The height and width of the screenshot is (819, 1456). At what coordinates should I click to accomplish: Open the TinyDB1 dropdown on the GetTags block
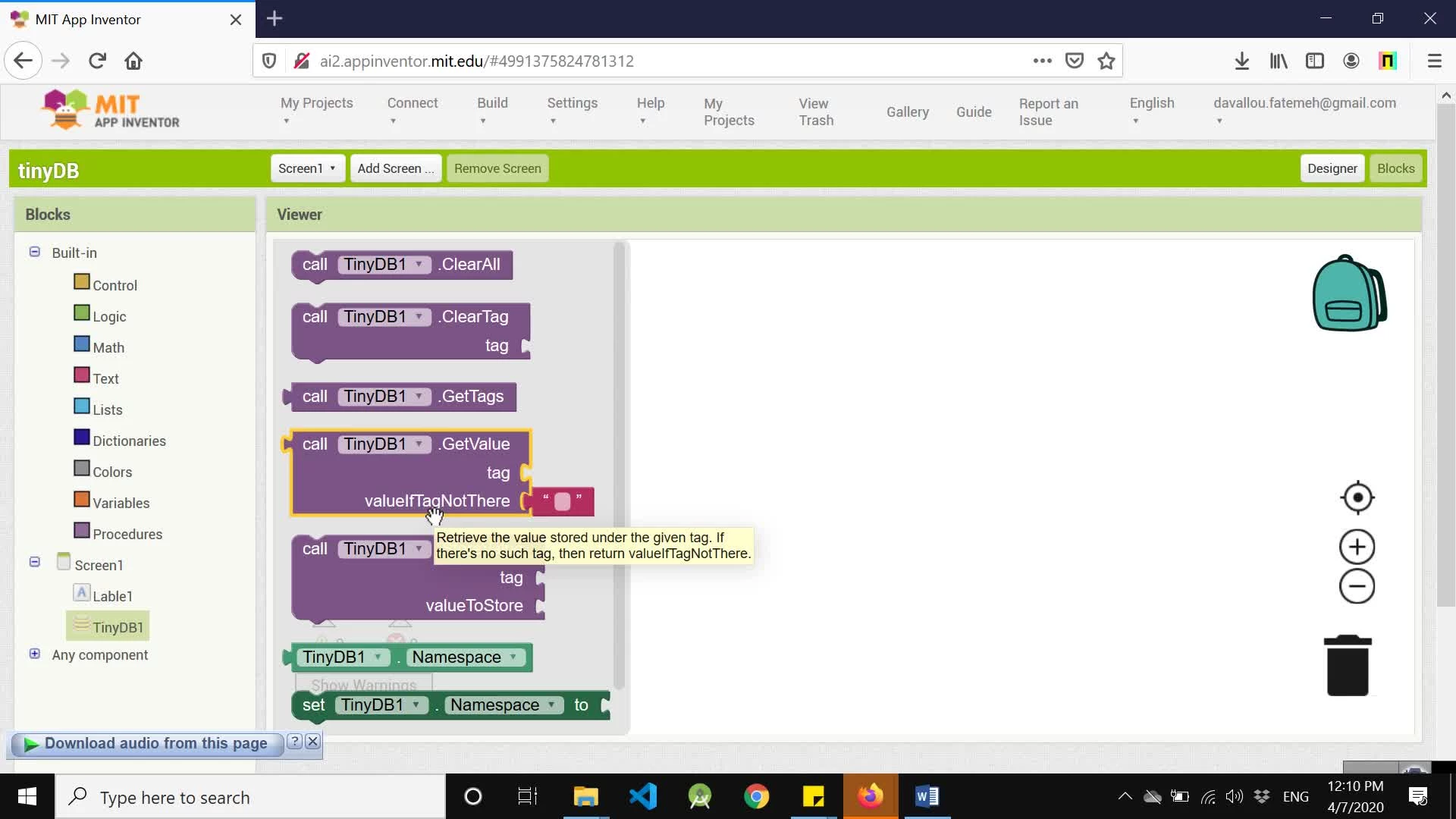384,397
